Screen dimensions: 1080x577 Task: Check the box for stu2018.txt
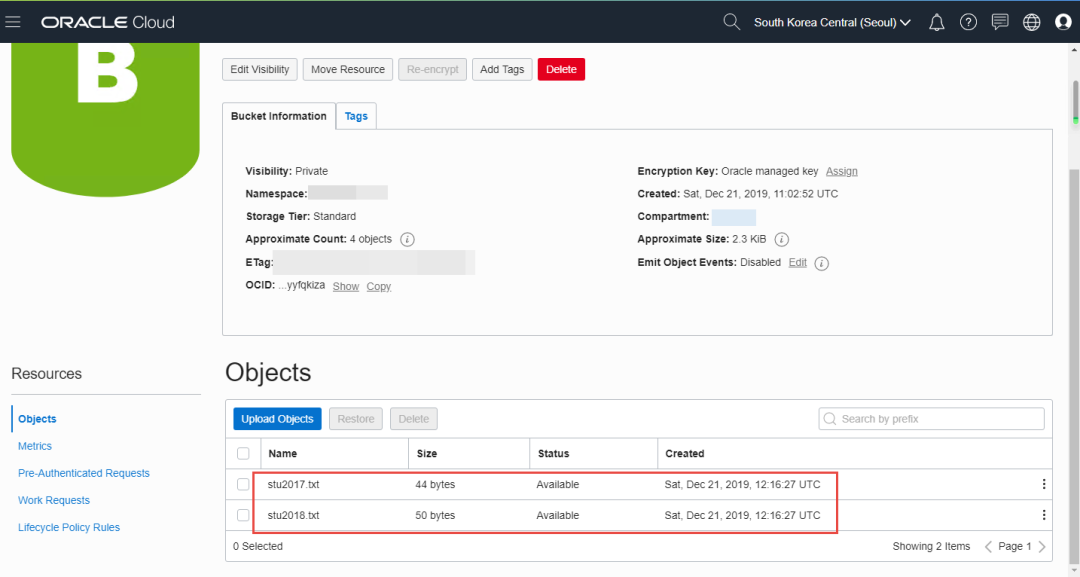[x=243, y=516]
